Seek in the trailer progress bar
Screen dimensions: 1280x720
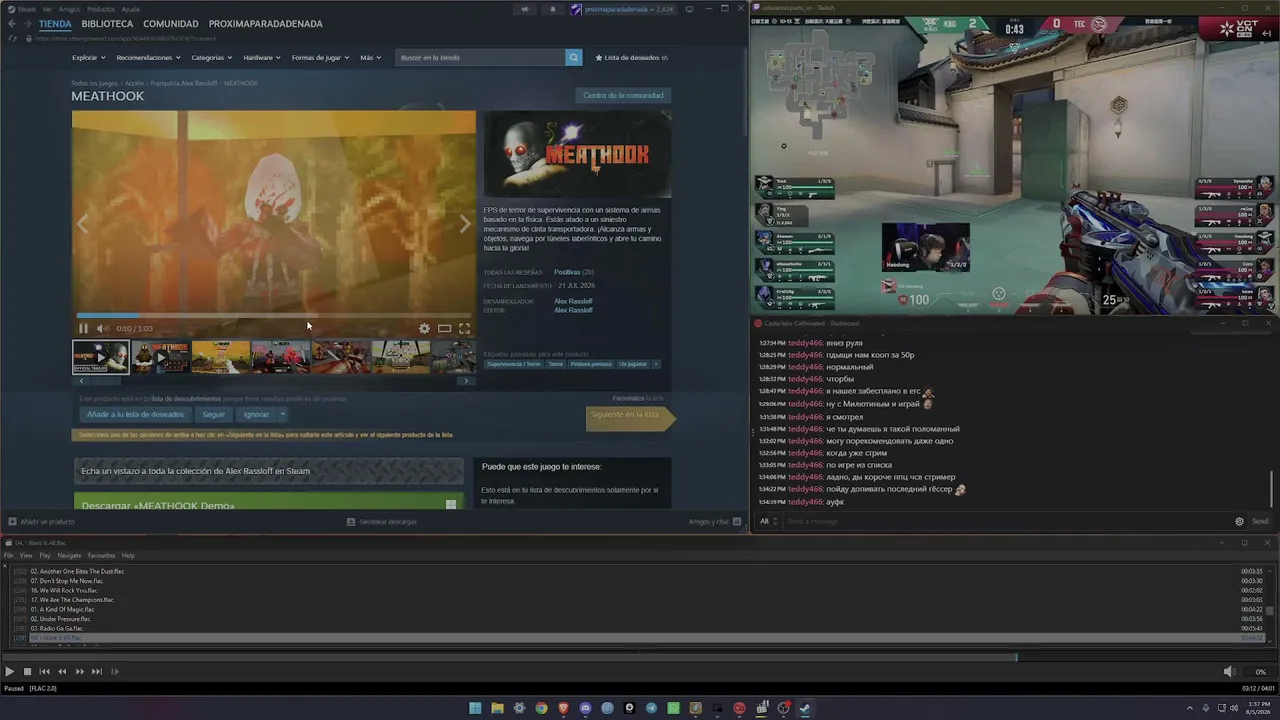tap(273, 316)
